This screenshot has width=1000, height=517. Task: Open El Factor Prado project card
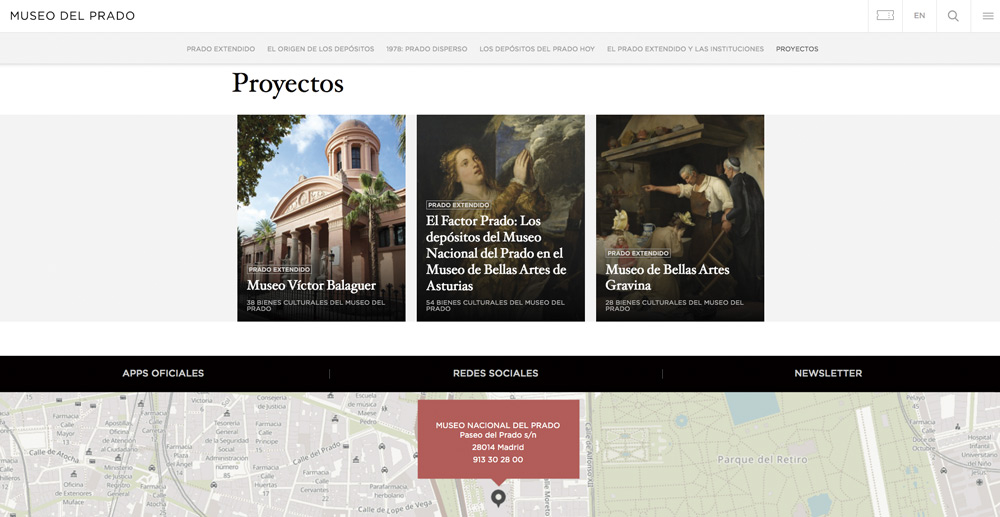click(500, 218)
